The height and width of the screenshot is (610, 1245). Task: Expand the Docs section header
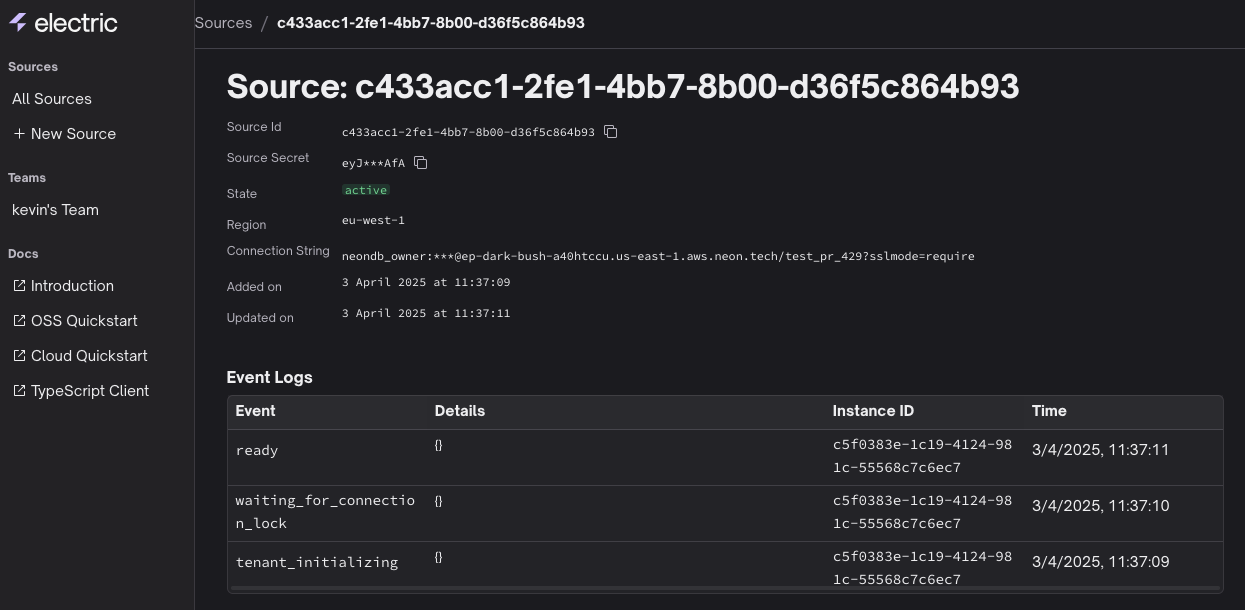23,254
